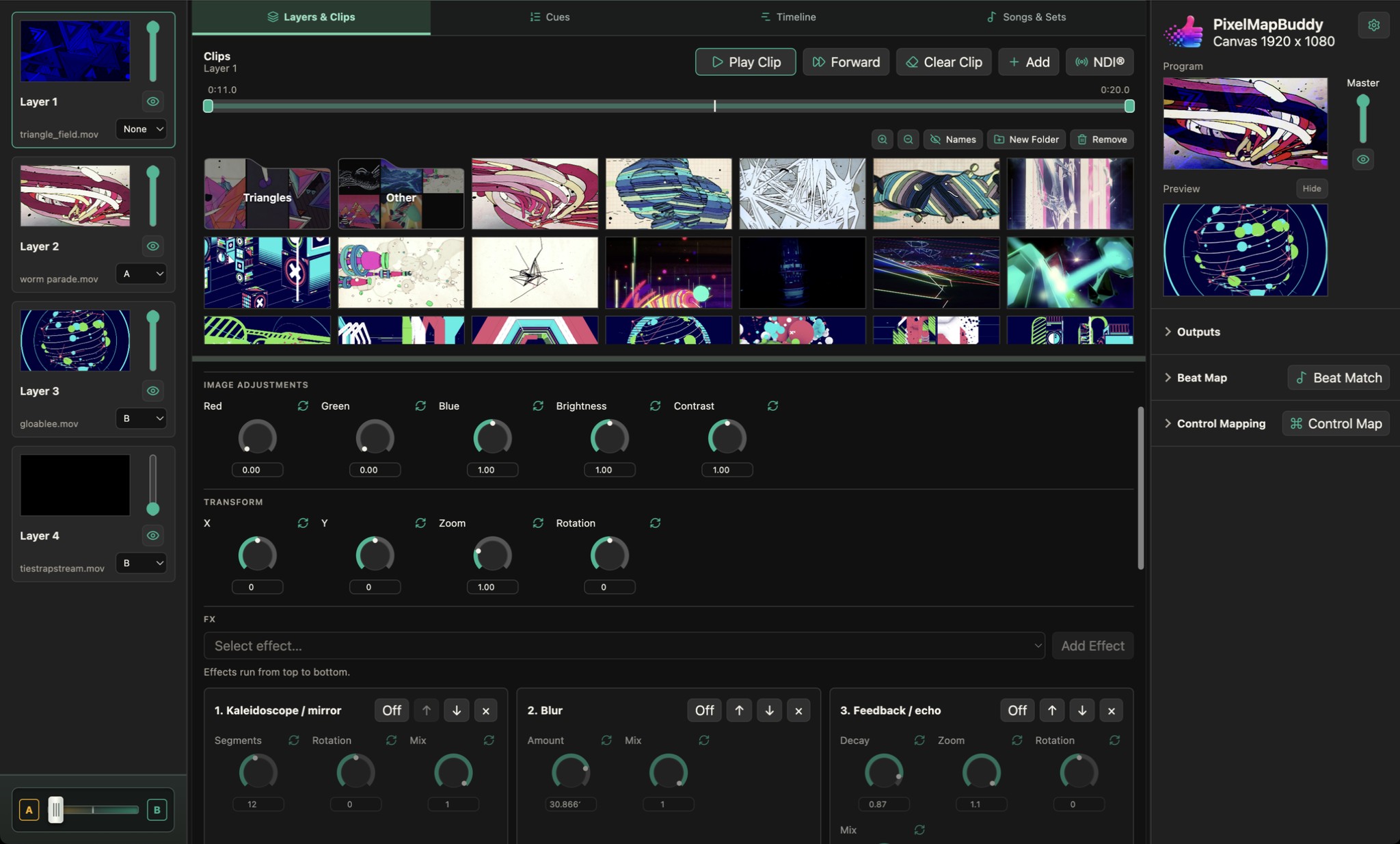Toggle Master output visibility eye
1400x844 pixels.
coord(1363,159)
